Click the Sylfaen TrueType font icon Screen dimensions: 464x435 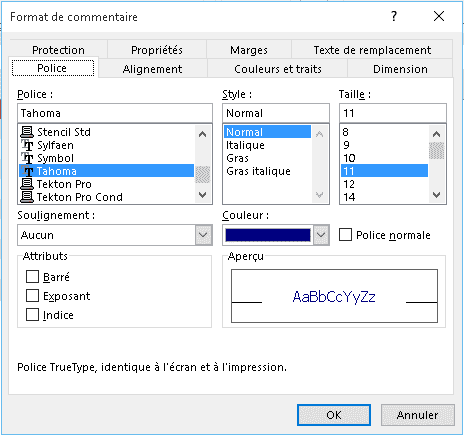coord(27,145)
